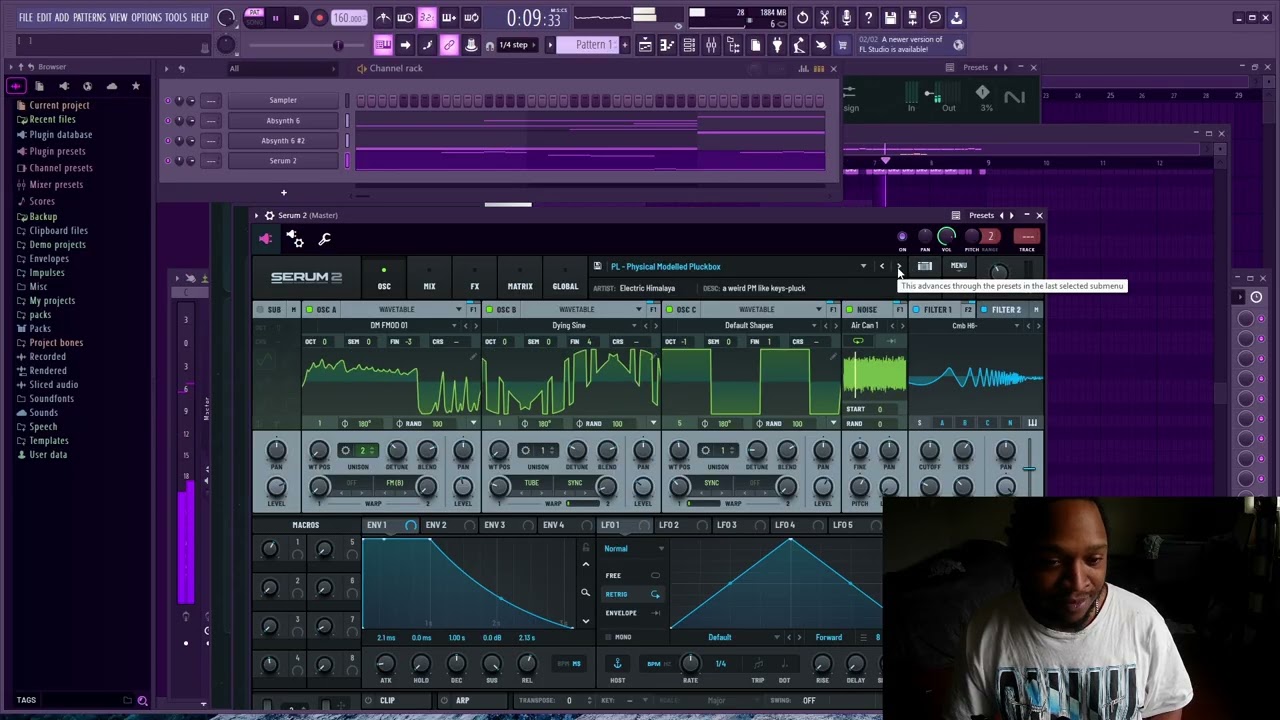This screenshot has width=1280, height=720.
Task: Pause the playing song
Action: (x=275, y=17)
